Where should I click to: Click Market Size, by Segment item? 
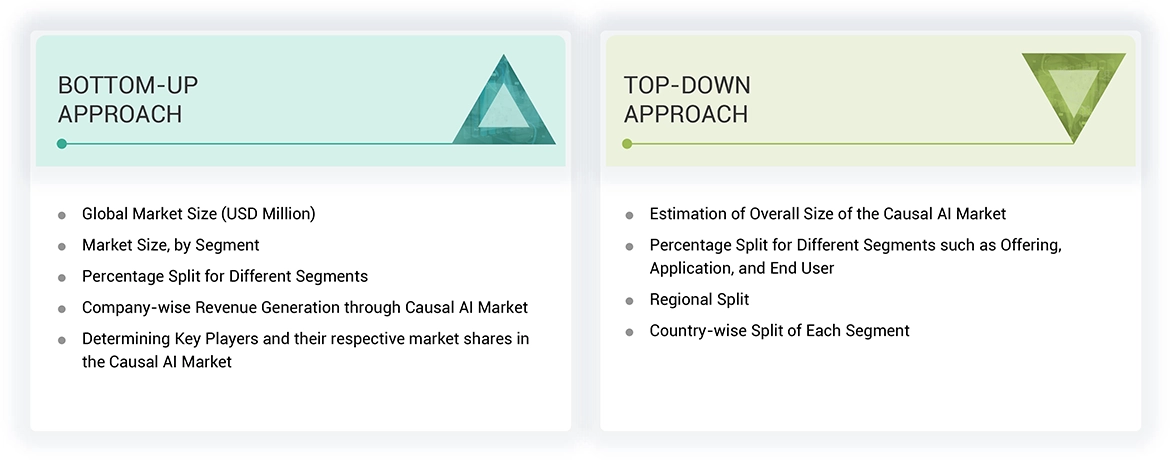171,245
